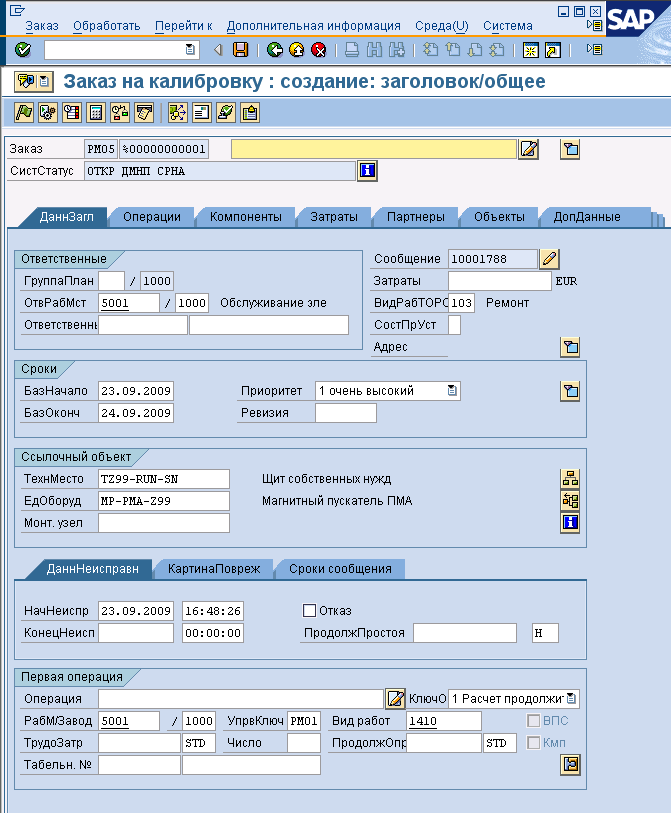The height and width of the screenshot is (813, 671).
Task: Click the clipboard icon ending the application toolbar
Action: 250,113
